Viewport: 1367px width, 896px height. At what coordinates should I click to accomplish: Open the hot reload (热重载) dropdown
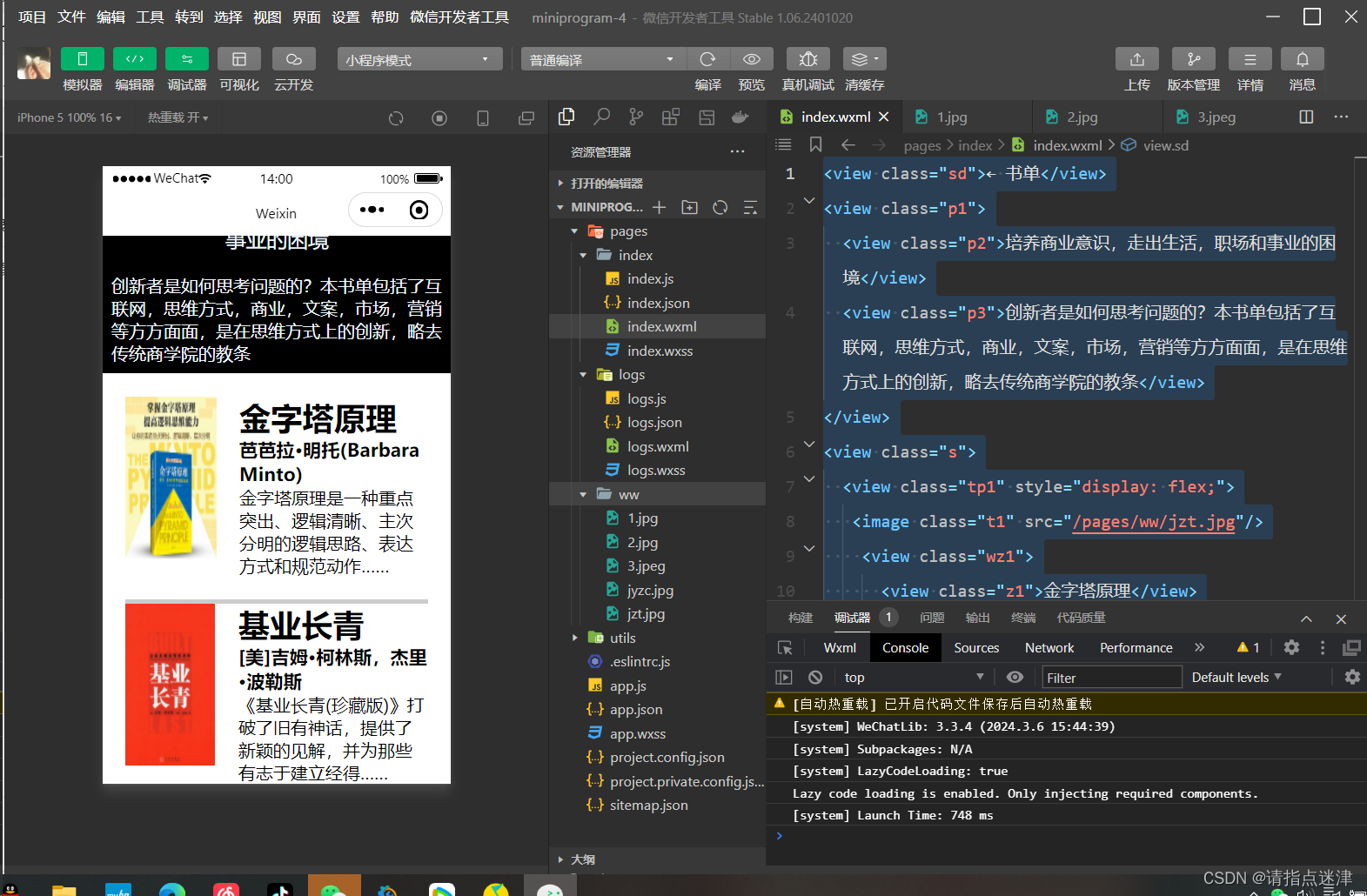(178, 117)
